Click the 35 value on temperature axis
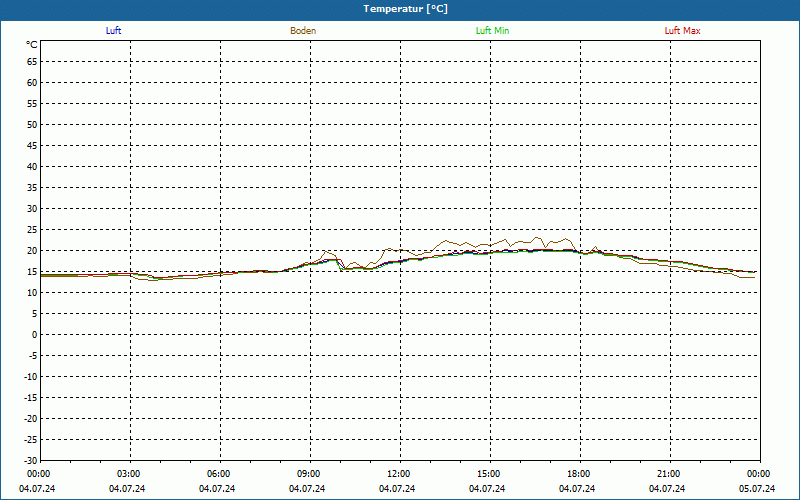The image size is (800, 500). tap(32, 188)
